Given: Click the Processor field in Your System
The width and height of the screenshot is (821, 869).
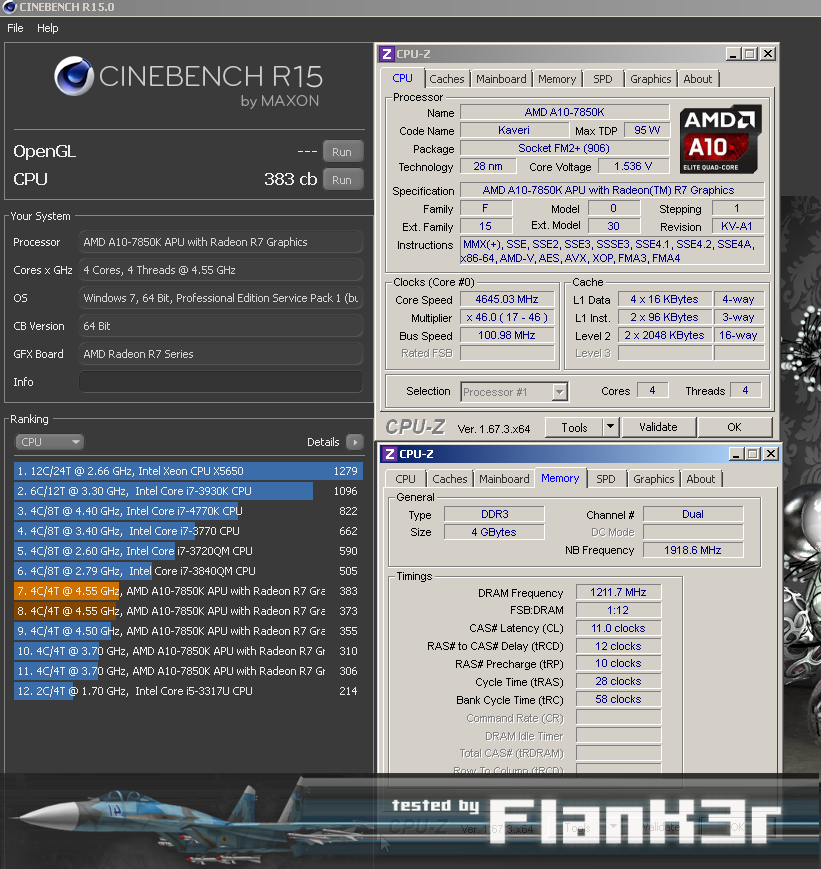Looking at the screenshot, I should pyautogui.click(x=221, y=242).
